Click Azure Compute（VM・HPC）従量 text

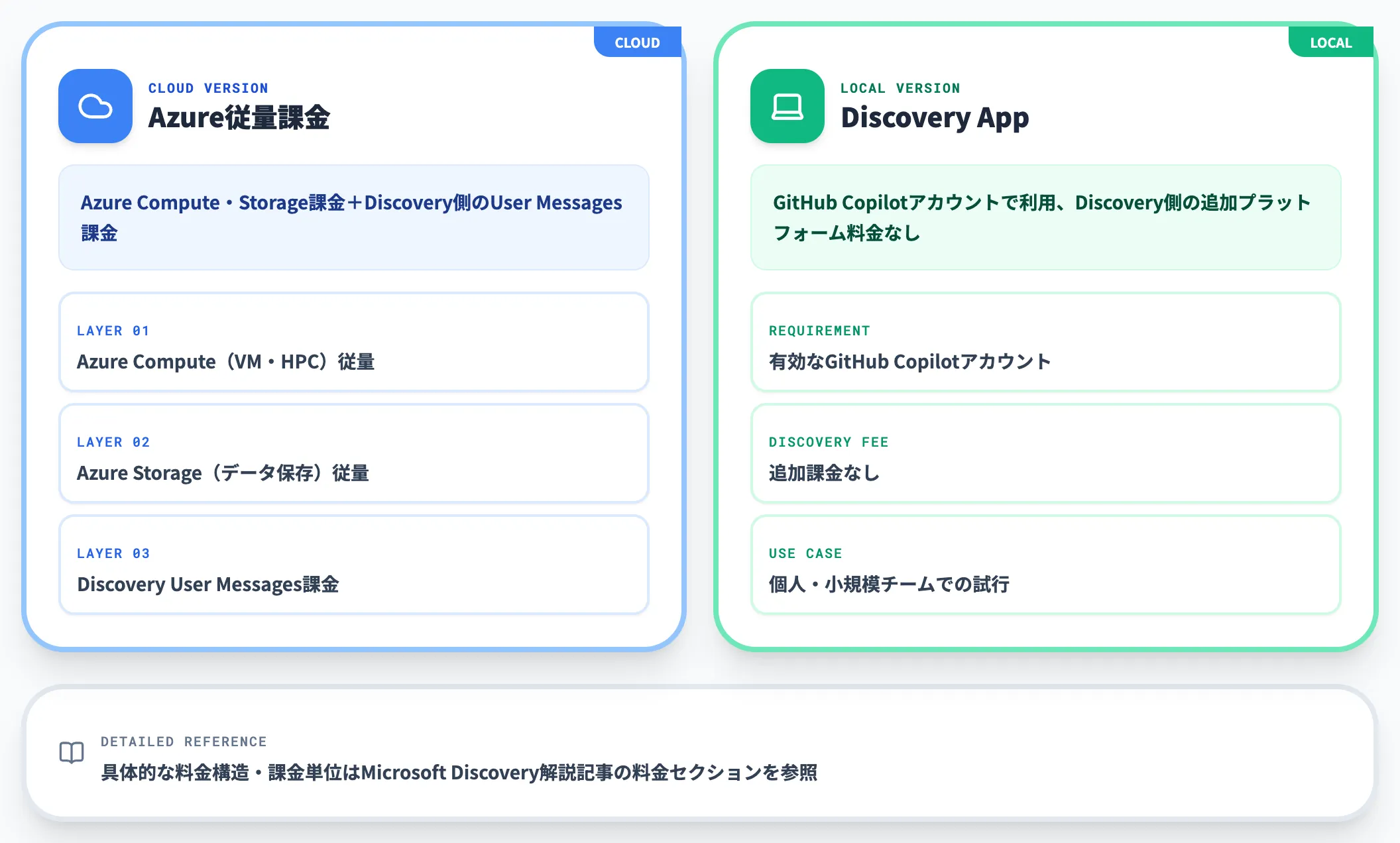[226, 362]
